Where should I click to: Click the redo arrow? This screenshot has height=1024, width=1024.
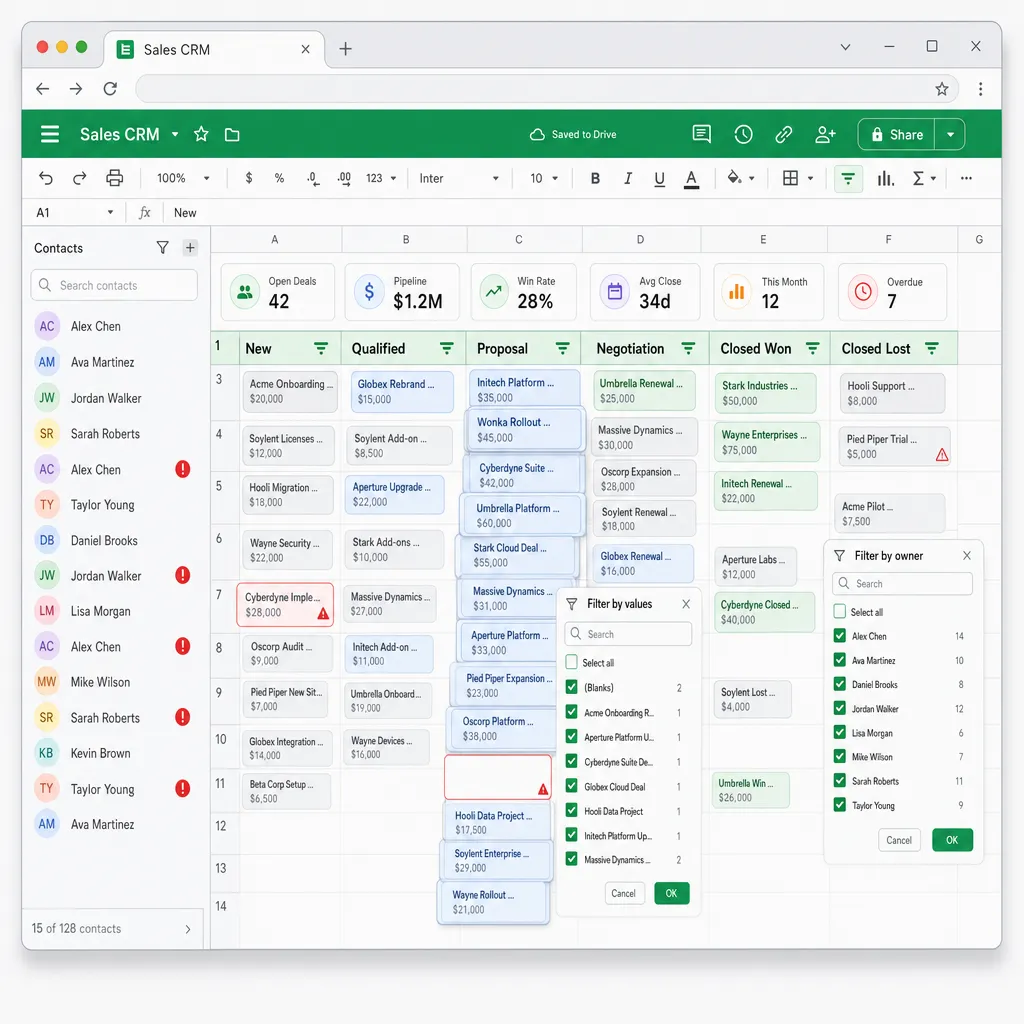coord(80,178)
